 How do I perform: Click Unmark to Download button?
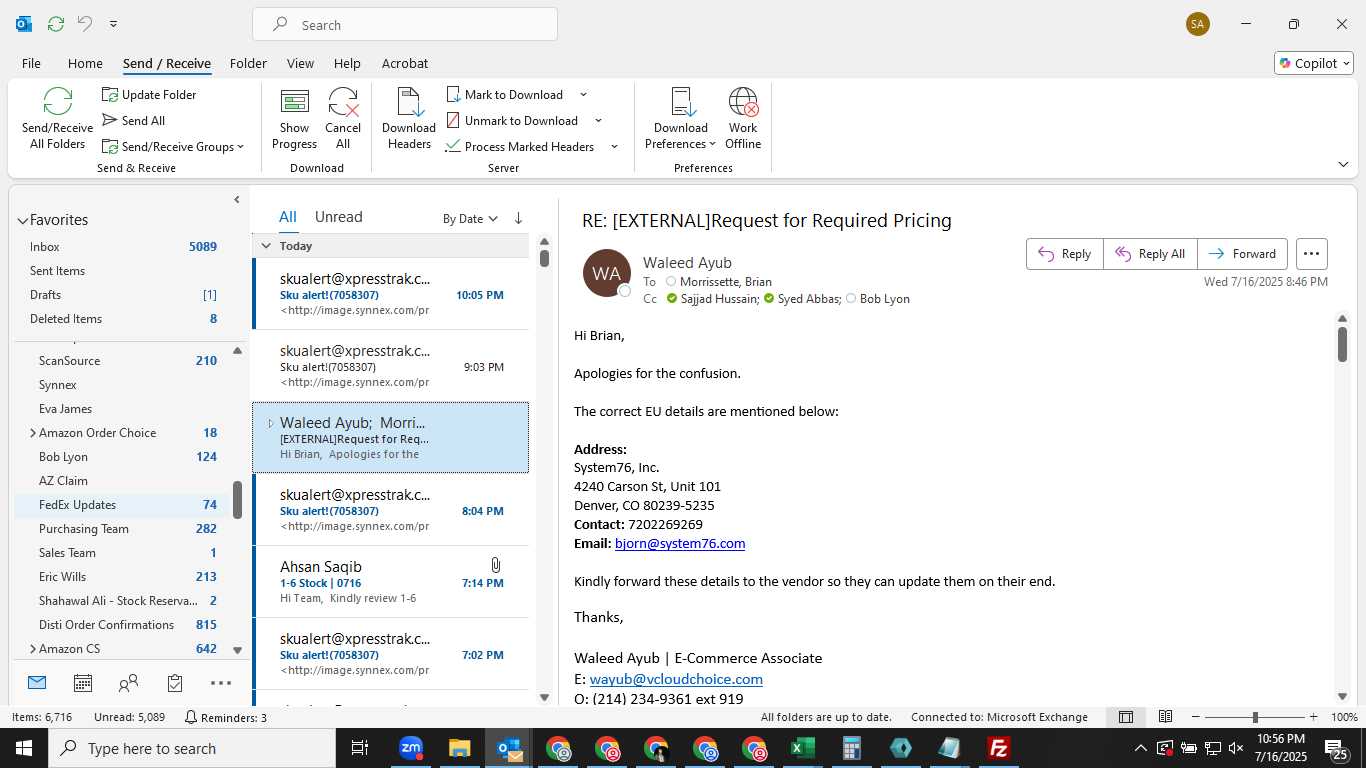[513, 121]
